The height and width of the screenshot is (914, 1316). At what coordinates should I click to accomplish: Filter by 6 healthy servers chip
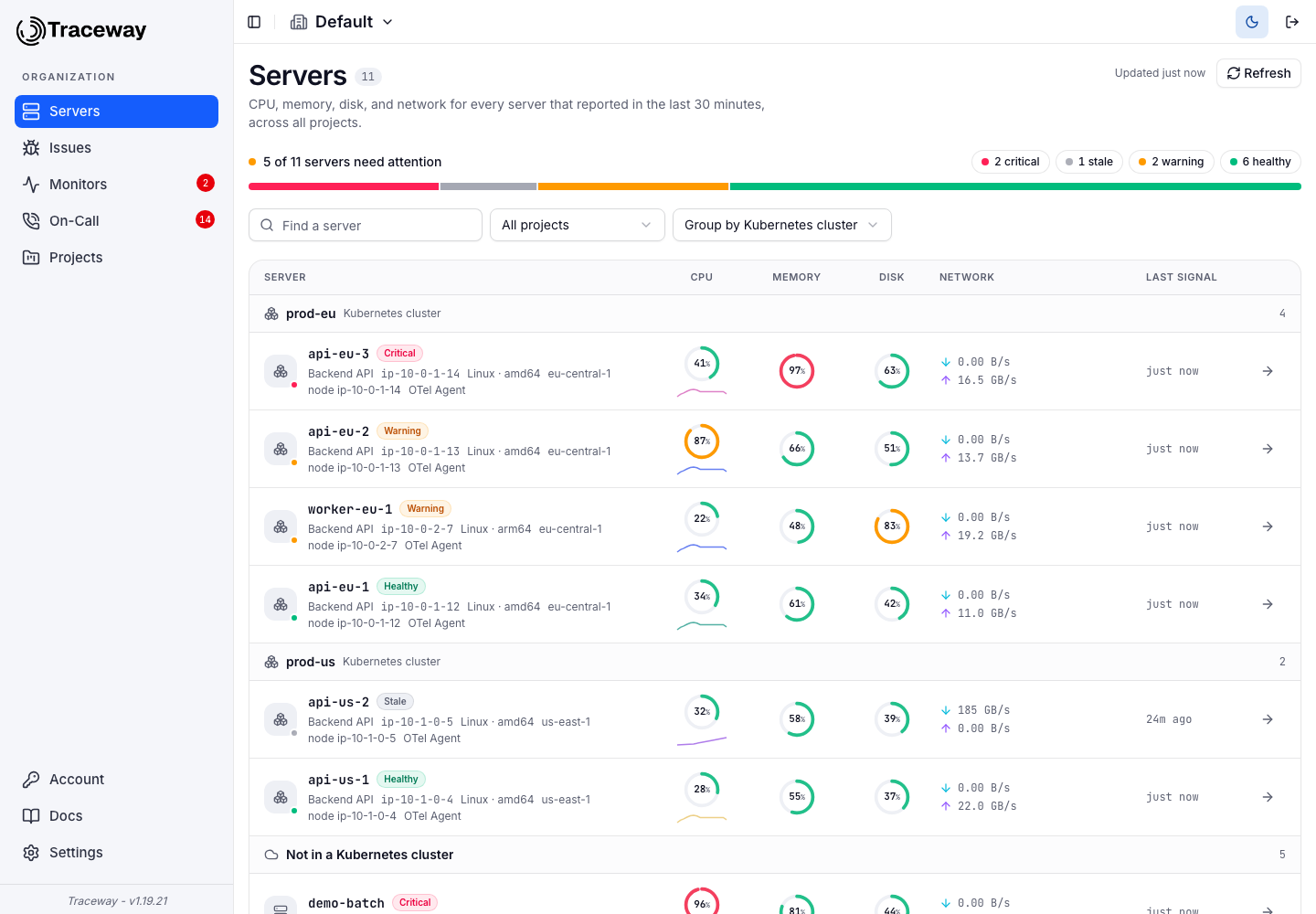point(1260,162)
